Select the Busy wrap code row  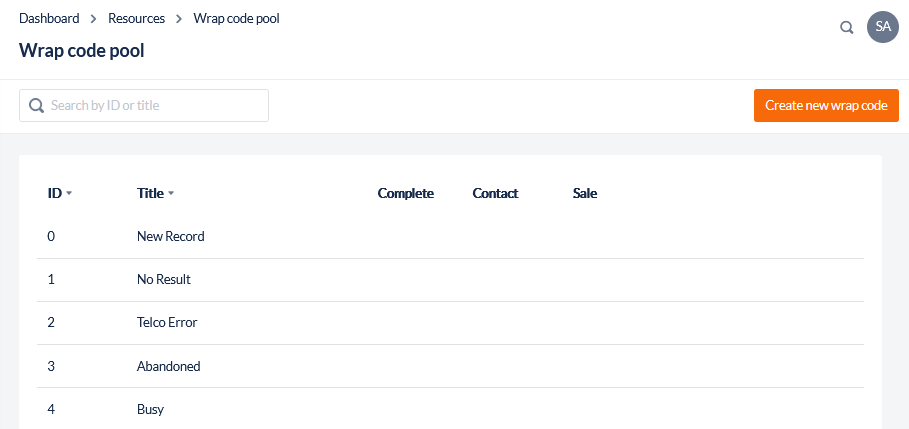pyautogui.click(x=150, y=409)
